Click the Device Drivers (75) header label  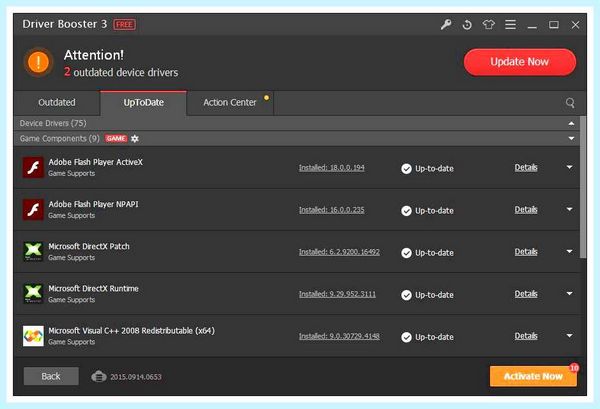(x=53, y=123)
